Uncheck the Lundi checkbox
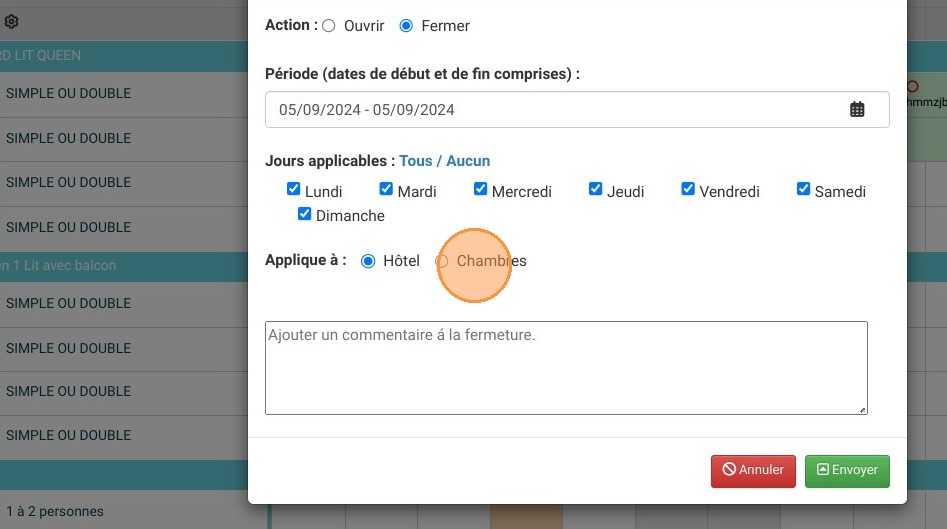 point(294,189)
